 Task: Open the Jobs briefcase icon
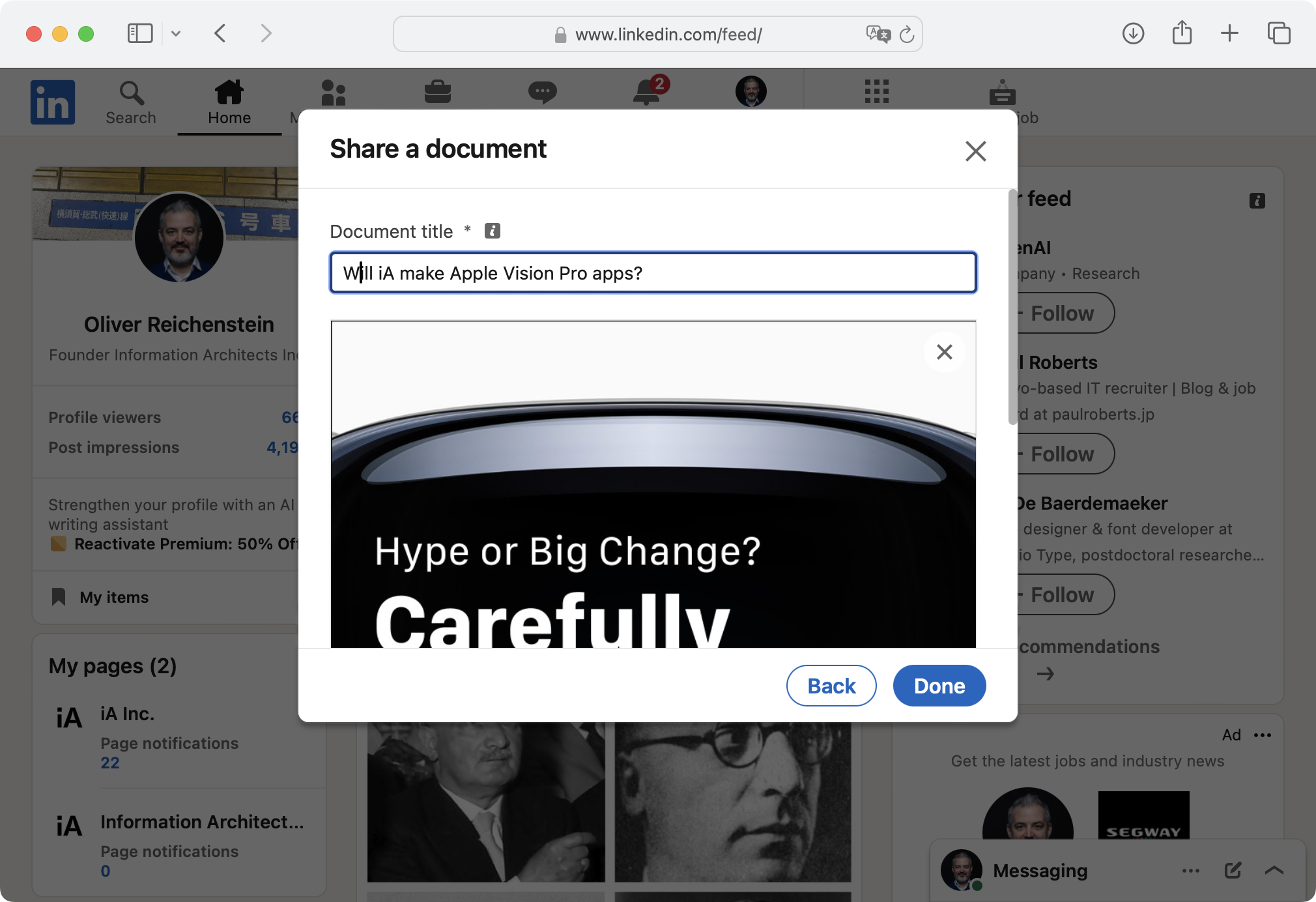coord(437,92)
